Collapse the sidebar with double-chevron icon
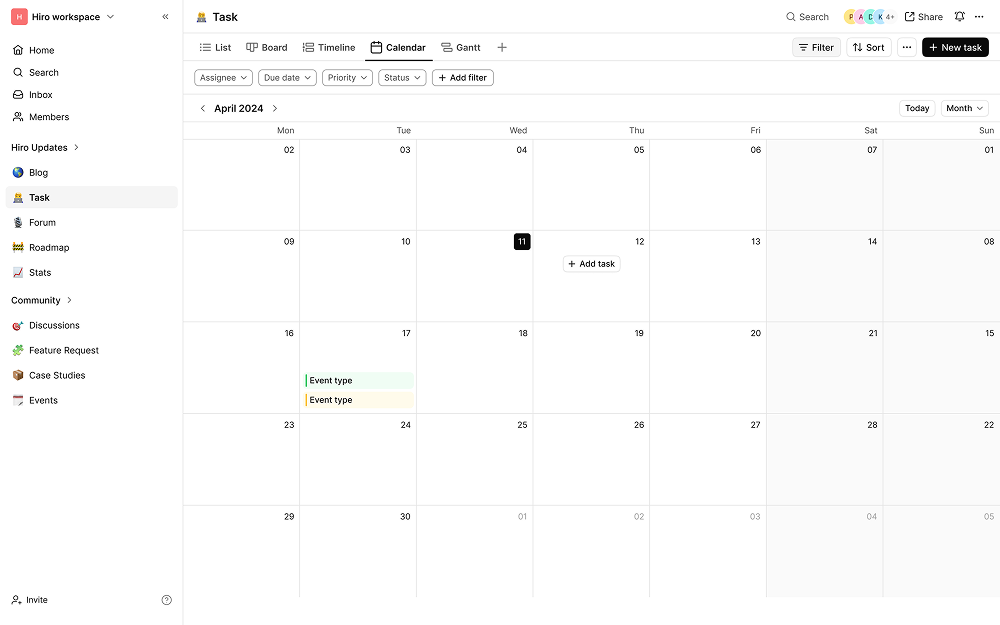This screenshot has height=625, width=1000. click(x=165, y=17)
